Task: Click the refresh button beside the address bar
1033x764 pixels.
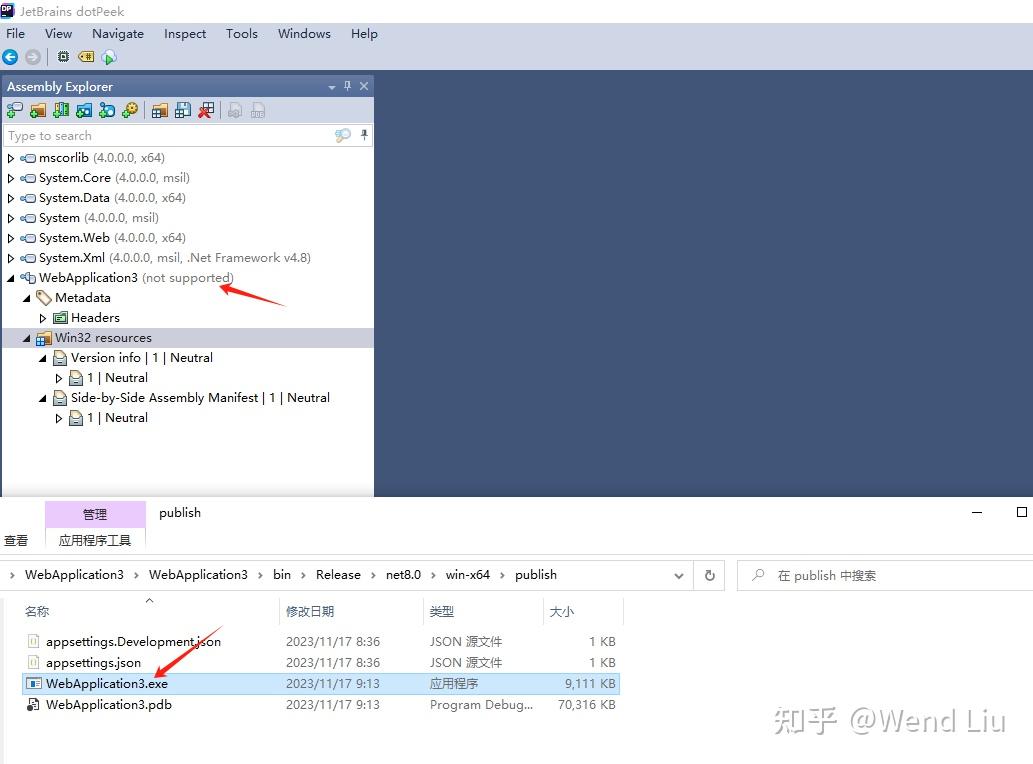Action: (x=709, y=575)
